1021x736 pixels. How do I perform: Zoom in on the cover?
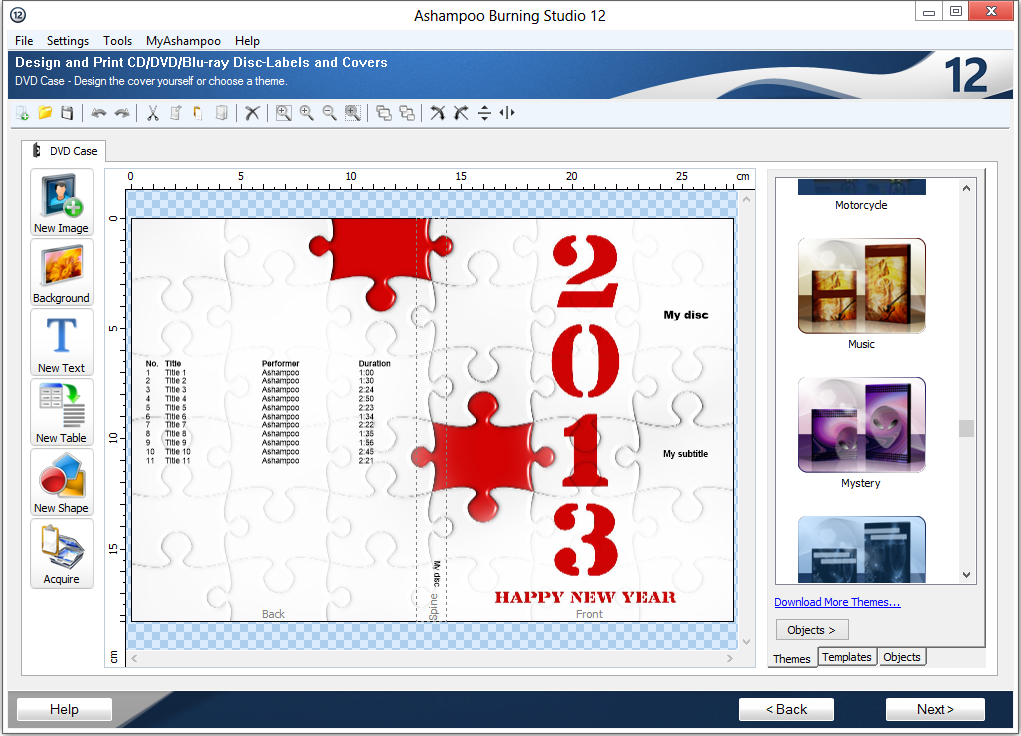(306, 113)
